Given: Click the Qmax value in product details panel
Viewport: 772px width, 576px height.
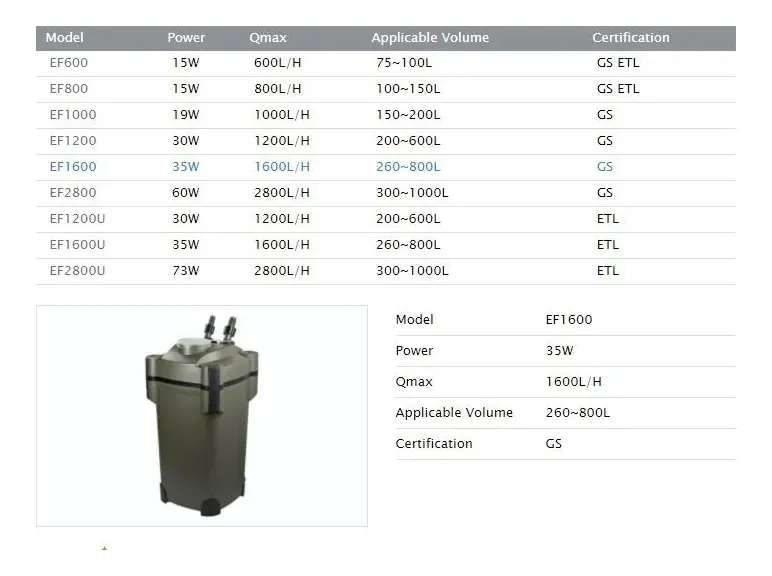Looking at the screenshot, I should point(574,382).
